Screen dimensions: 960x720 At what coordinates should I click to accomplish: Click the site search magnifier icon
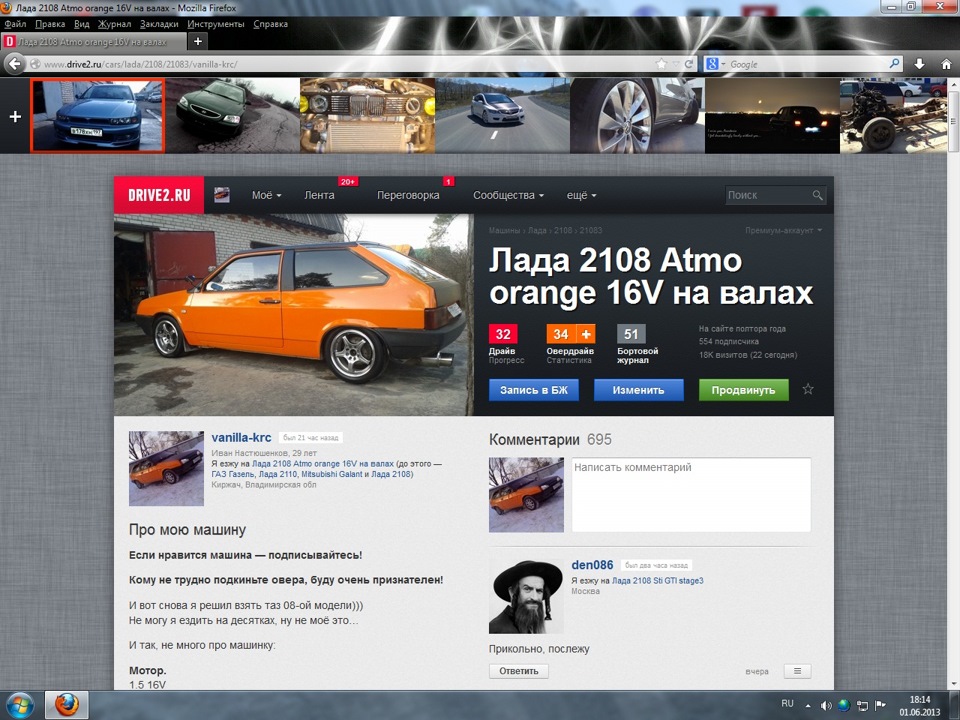pyautogui.click(x=817, y=195)
